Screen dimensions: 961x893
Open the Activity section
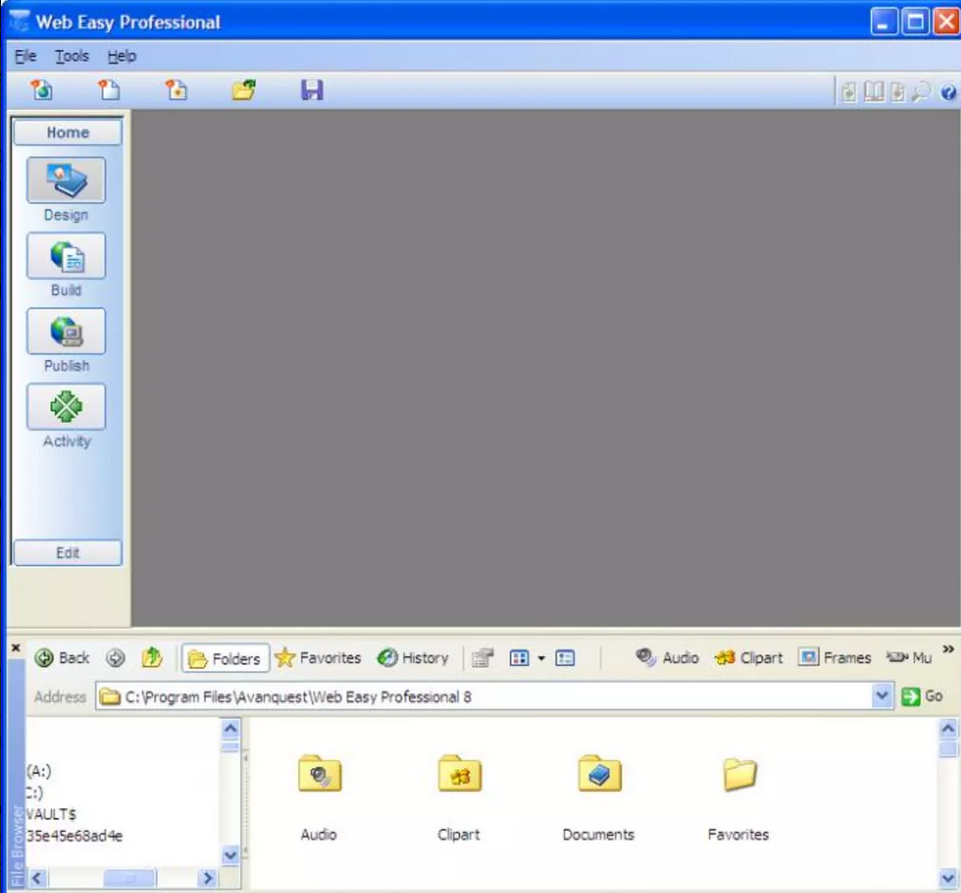pyautogui.click(x=66, y=407)
